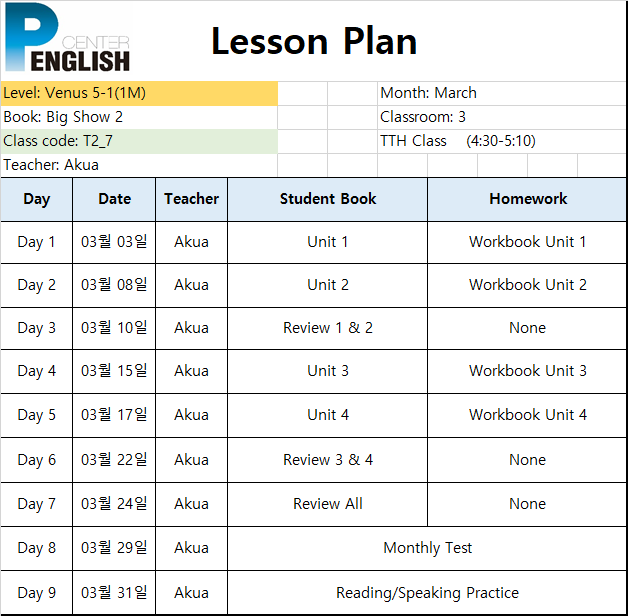Click the Review All cell

point(328,504)
